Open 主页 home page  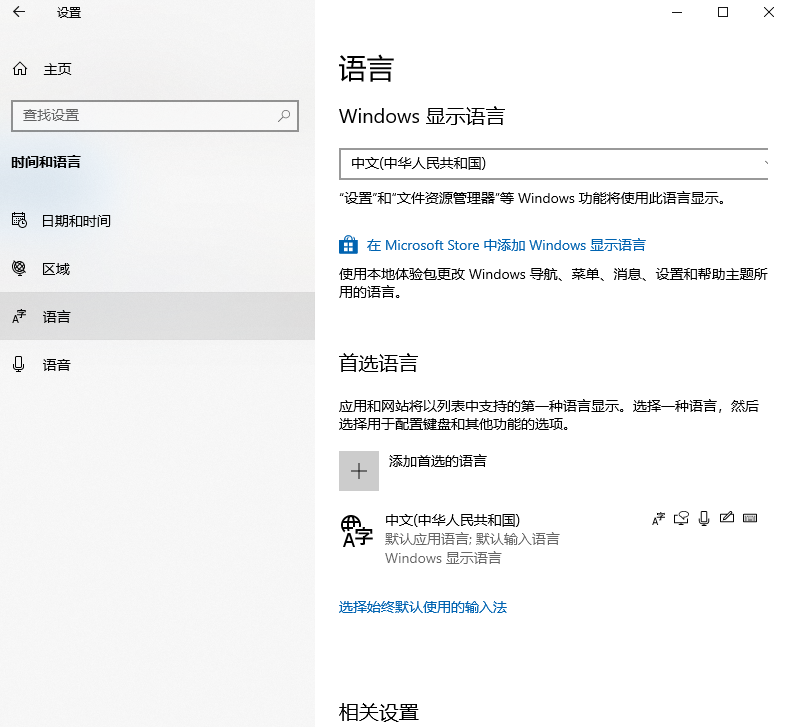tap(57, 69)
